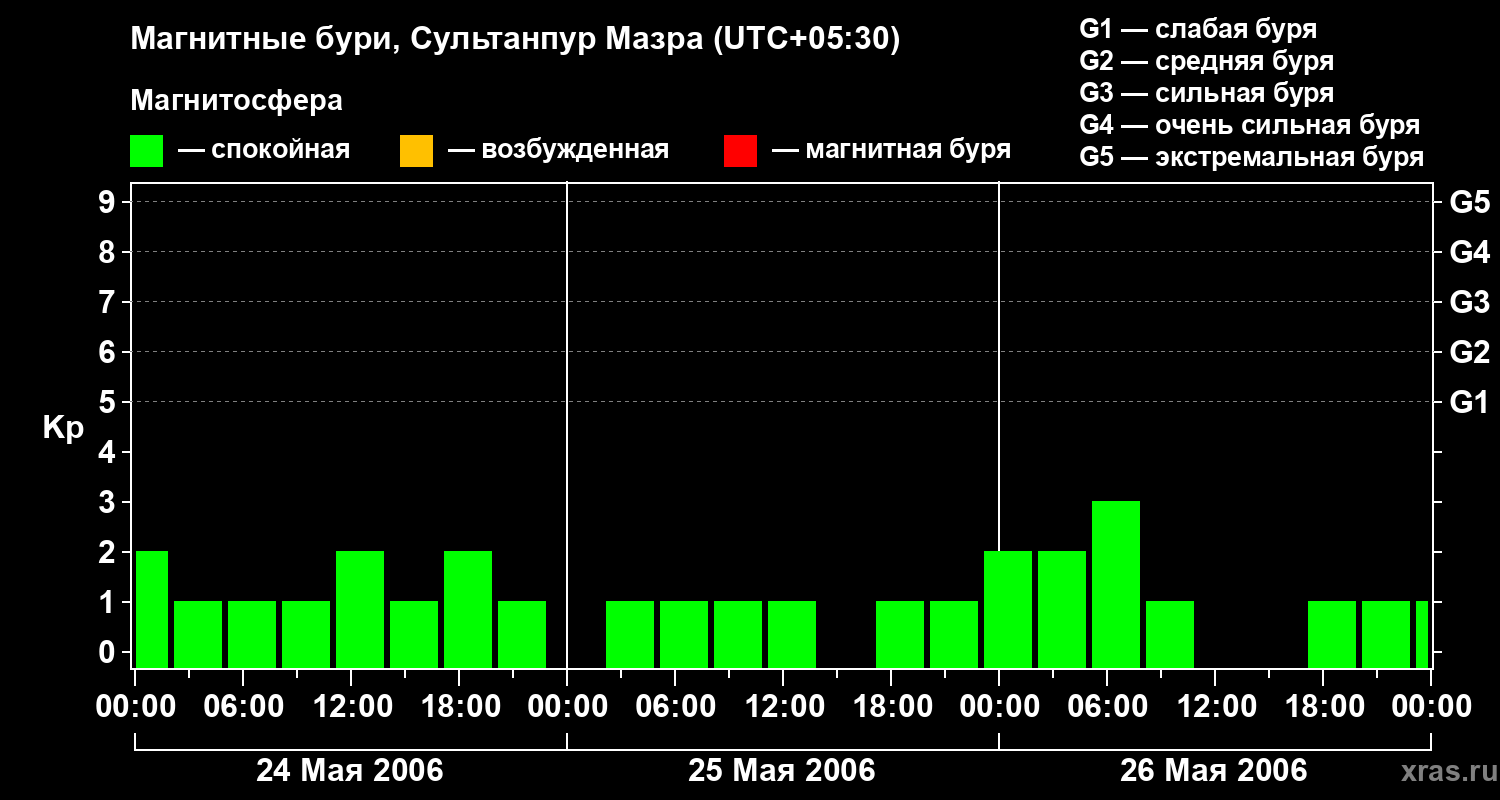The image size is (1500, 800).
Task: Click the '— возбужденная' legend label
Action: click(558, 151)
